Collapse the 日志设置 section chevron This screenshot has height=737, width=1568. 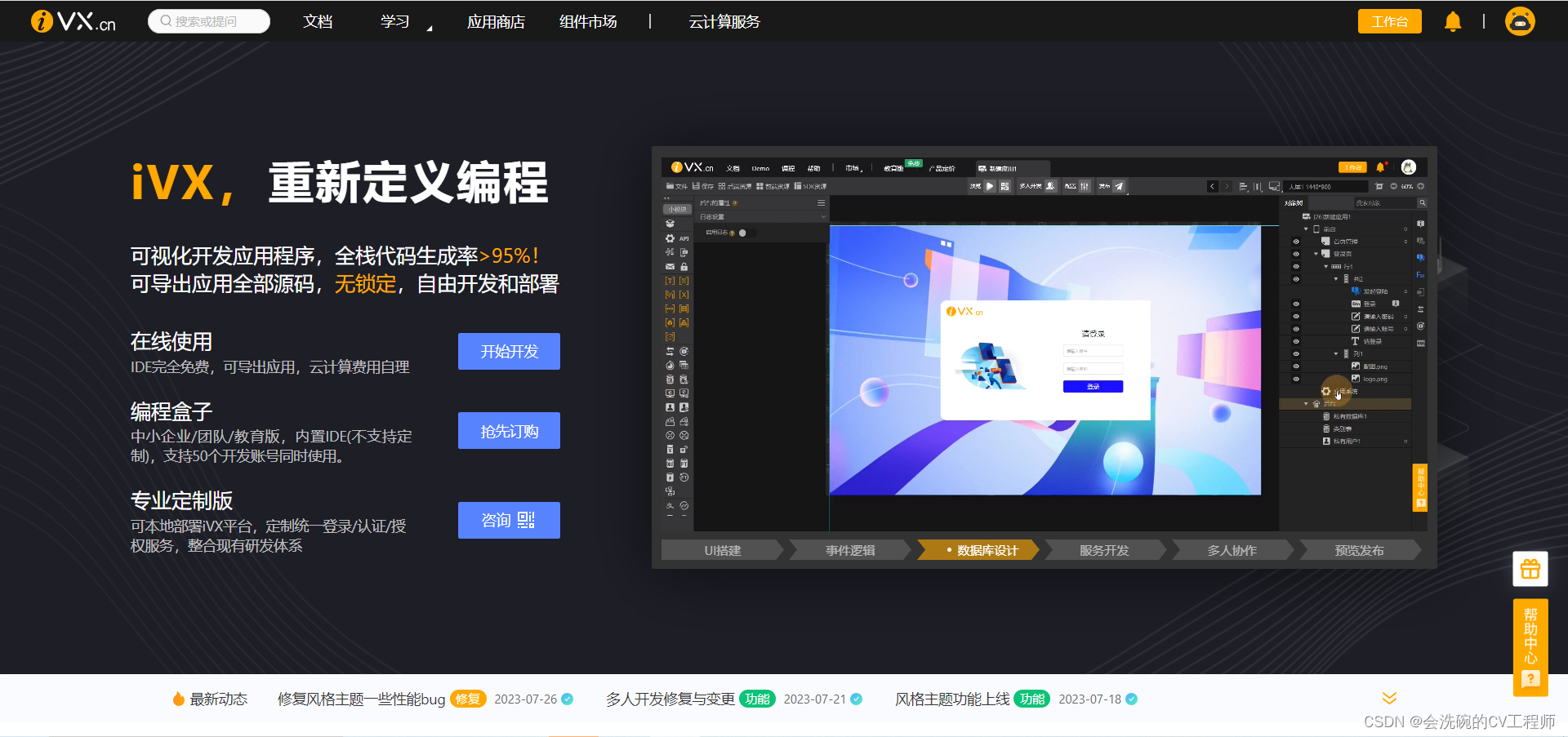click(823, 217)
